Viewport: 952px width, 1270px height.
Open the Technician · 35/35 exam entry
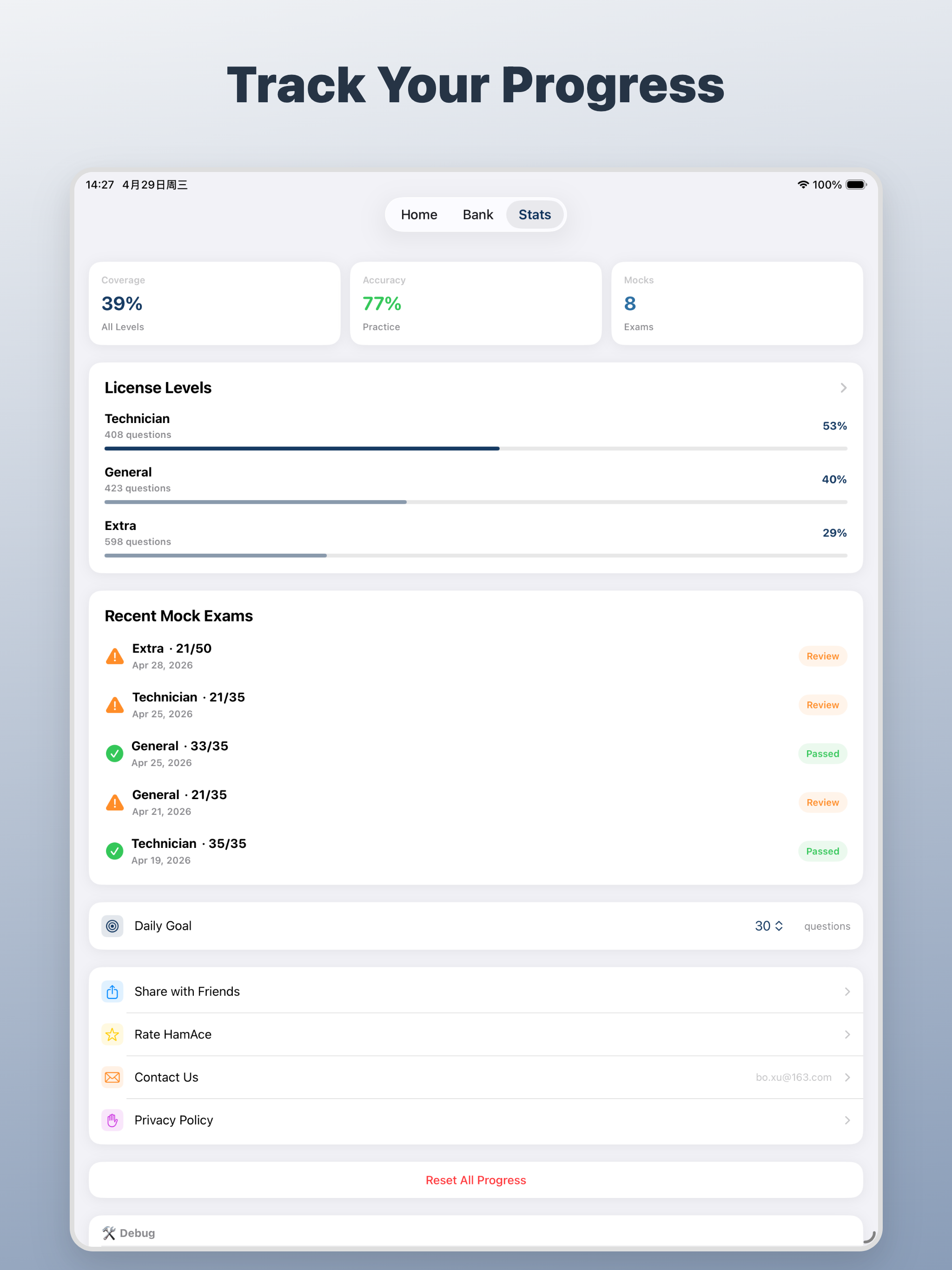[x=476, y=852]
